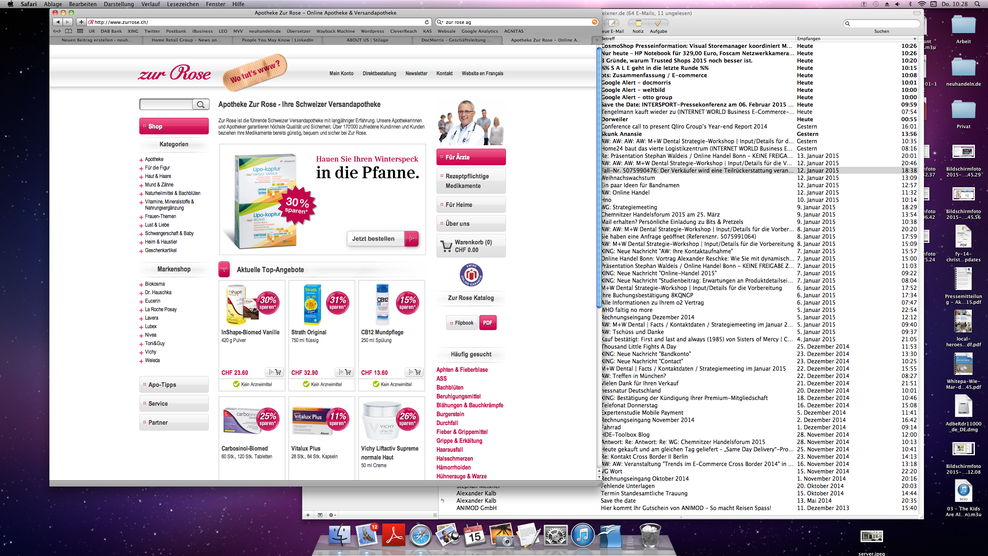Image resolution: width=988 pixels, height=556 pixels.
Task: Launch Adobe Acrobat from the Dock
Action: pos(394,535)
